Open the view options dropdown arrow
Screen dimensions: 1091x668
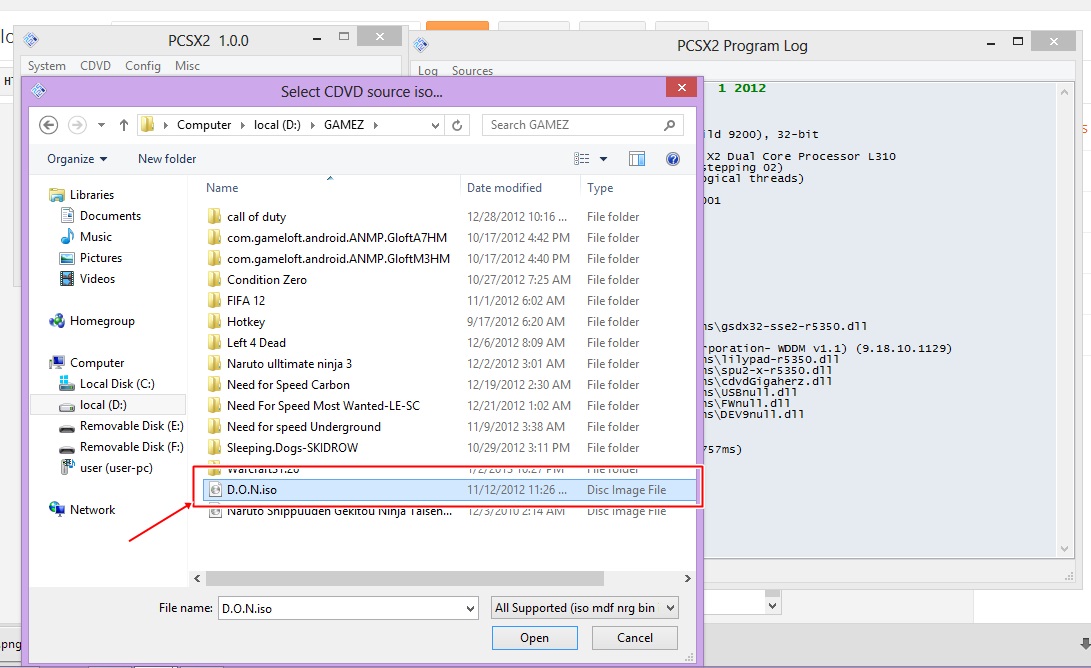coord(603,159)
